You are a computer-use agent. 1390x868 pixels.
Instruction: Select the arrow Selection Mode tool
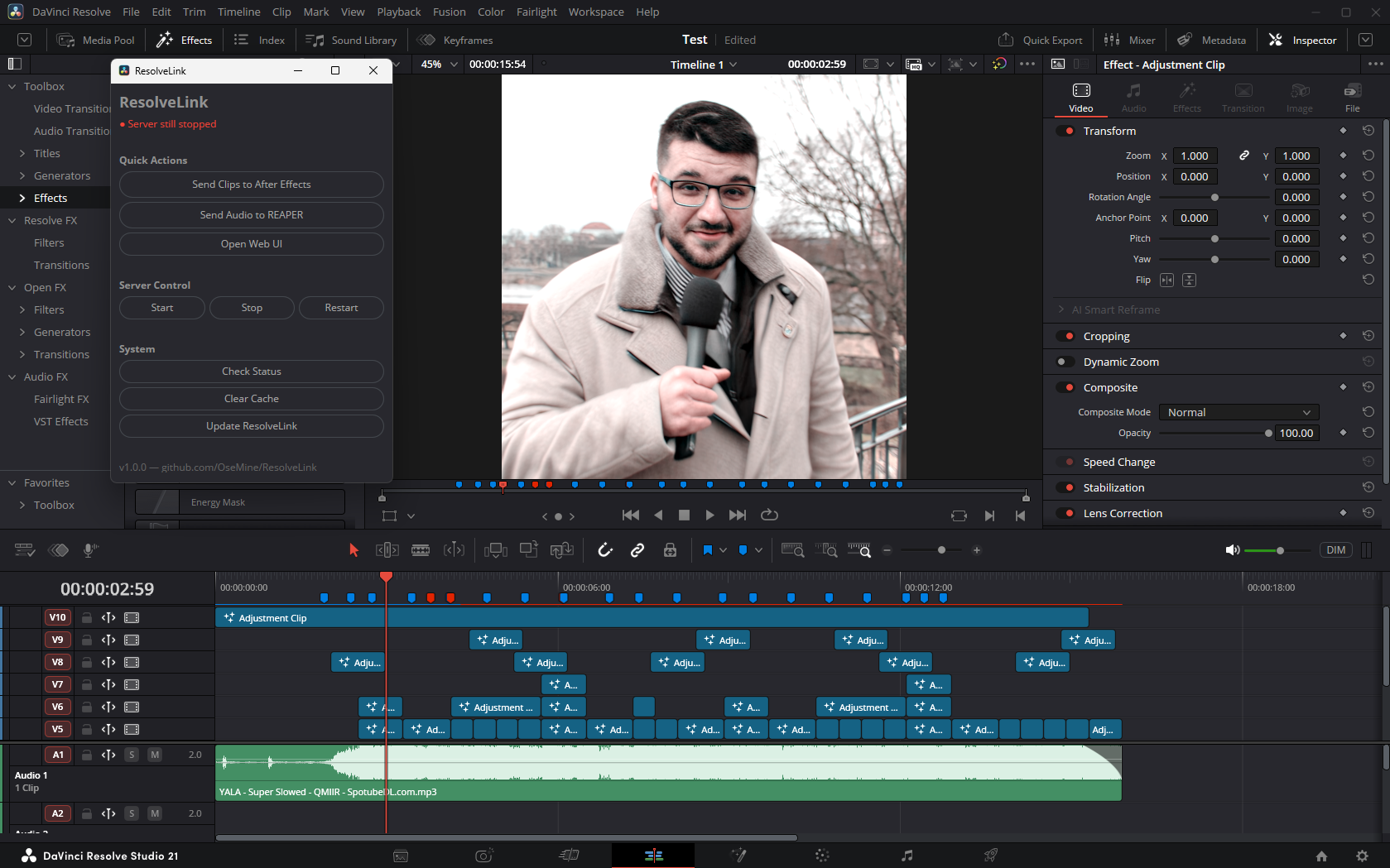(354, 550)
